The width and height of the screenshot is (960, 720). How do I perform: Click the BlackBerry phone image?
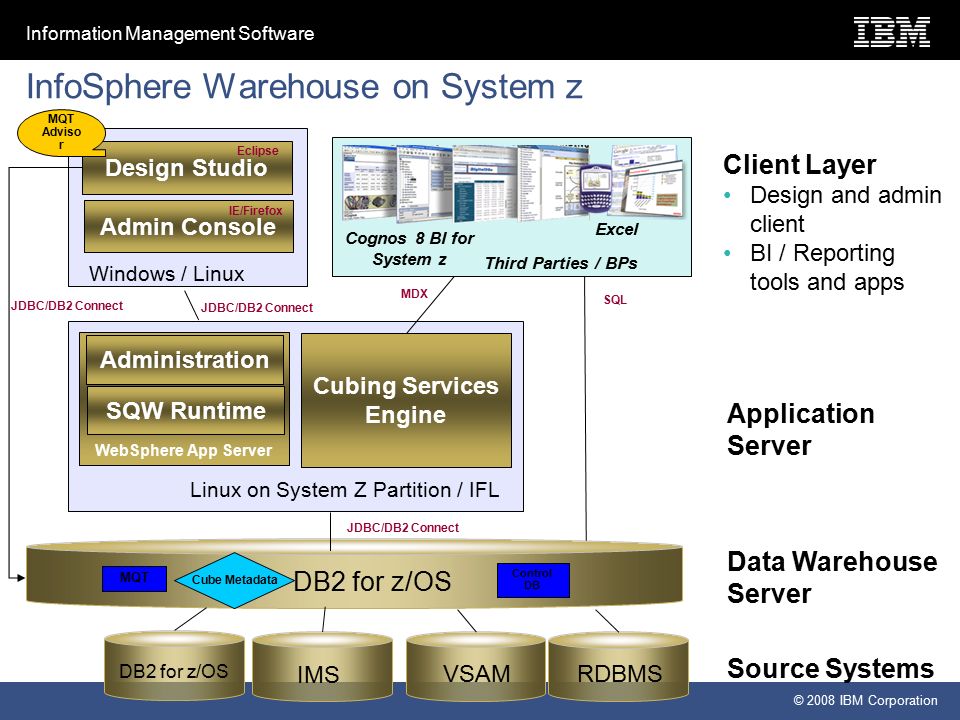tap(594, 187)
